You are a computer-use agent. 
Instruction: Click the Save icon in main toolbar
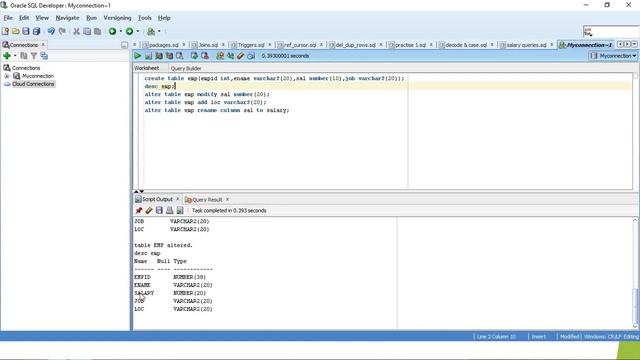click(x=26, y=31)
